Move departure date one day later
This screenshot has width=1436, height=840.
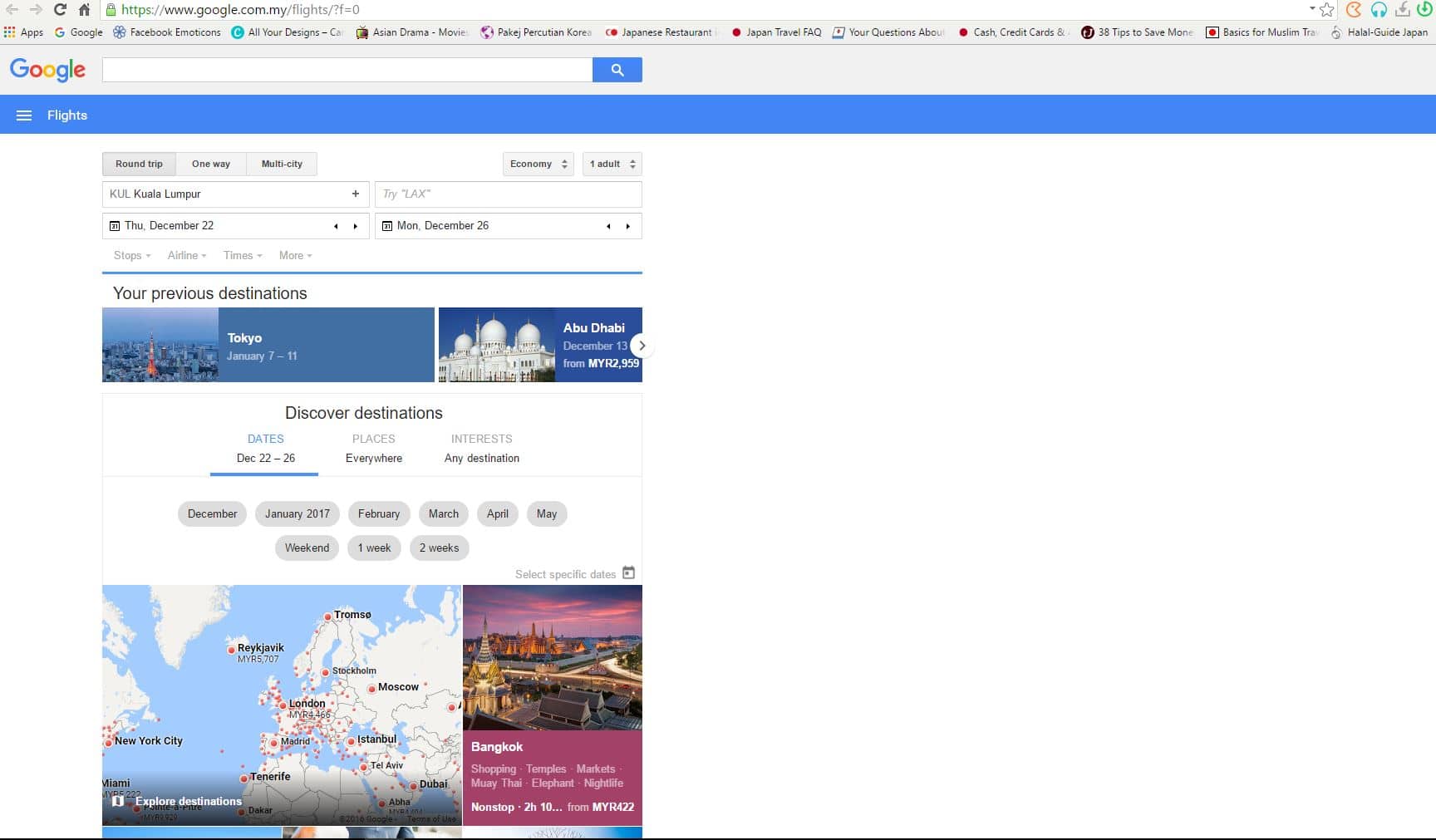[x=356, y=226]
